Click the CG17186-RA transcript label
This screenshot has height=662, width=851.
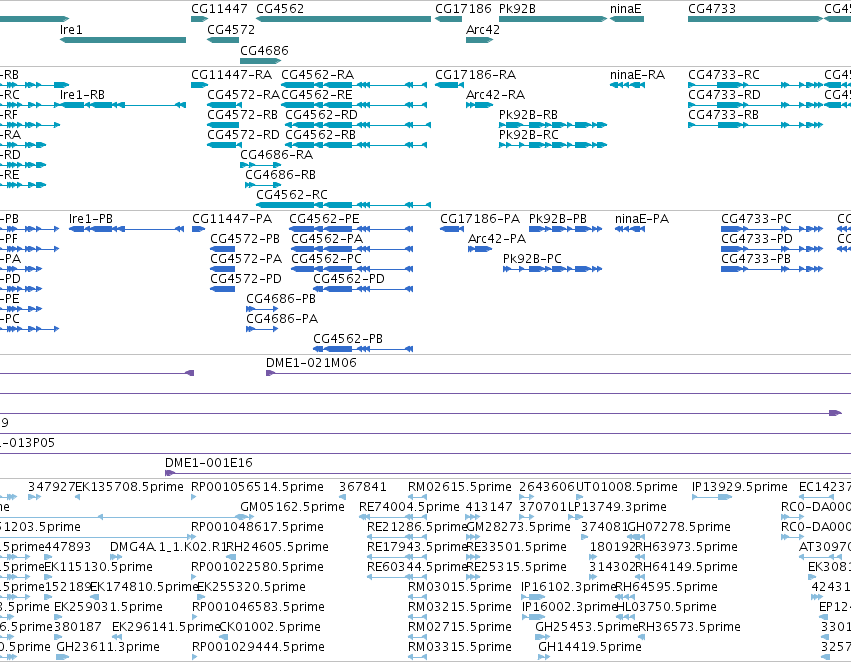tap(475, 74)
